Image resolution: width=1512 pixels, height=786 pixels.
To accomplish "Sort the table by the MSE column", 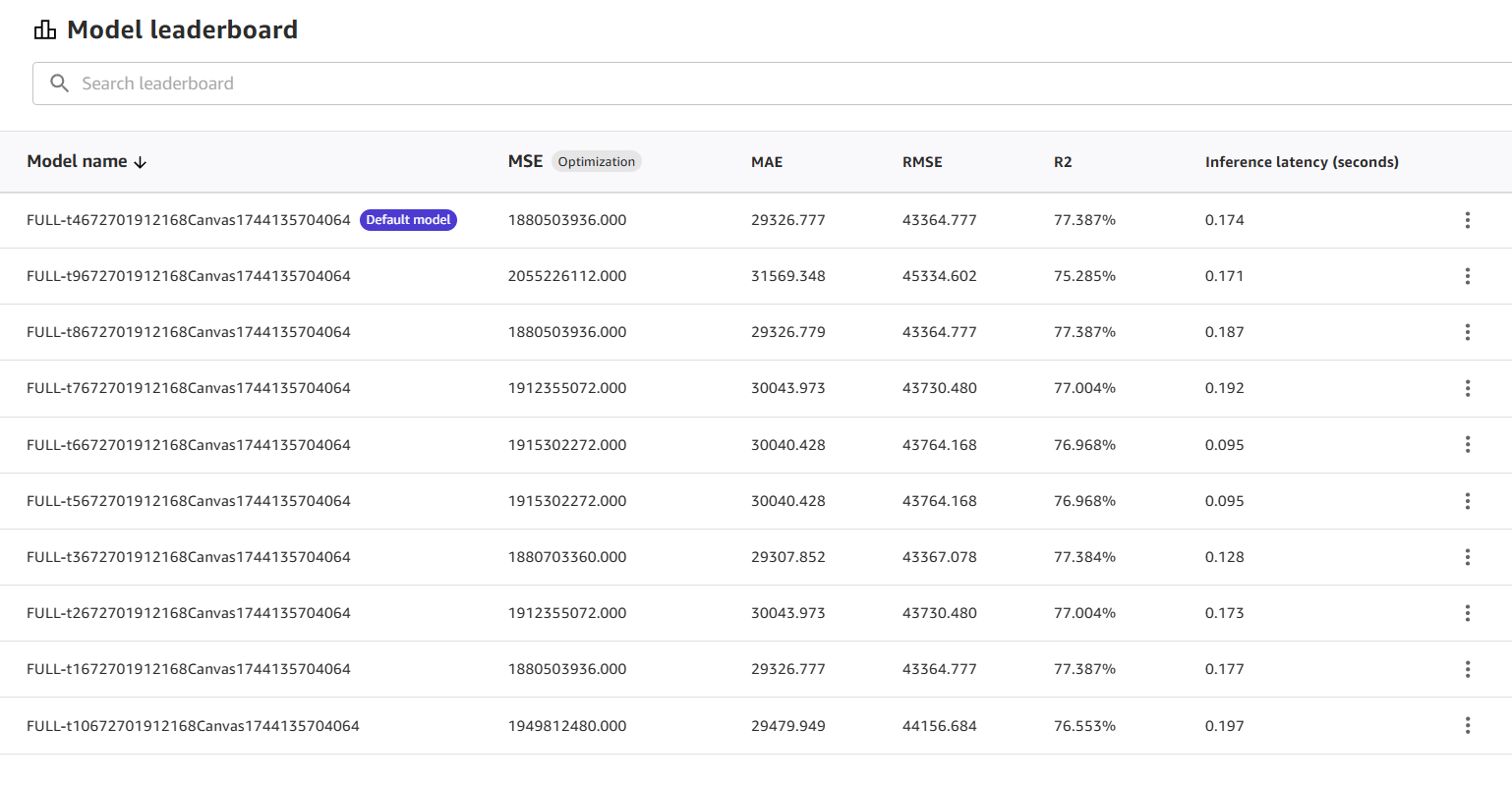I will pos(525,161).
